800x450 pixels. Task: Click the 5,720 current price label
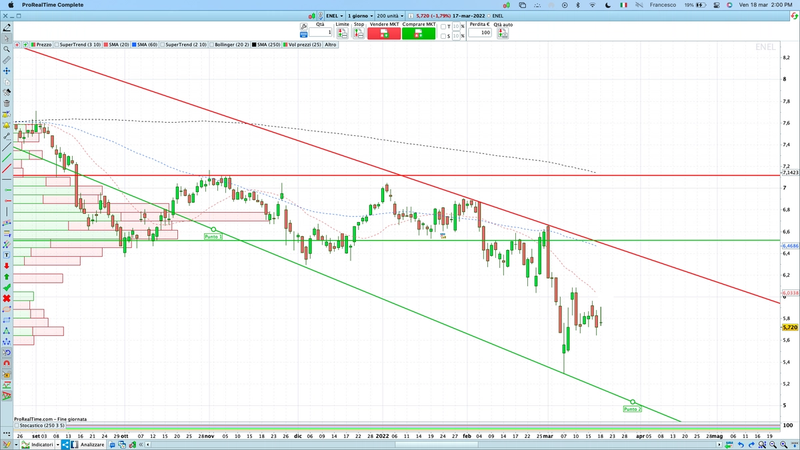tap(790, 328)
